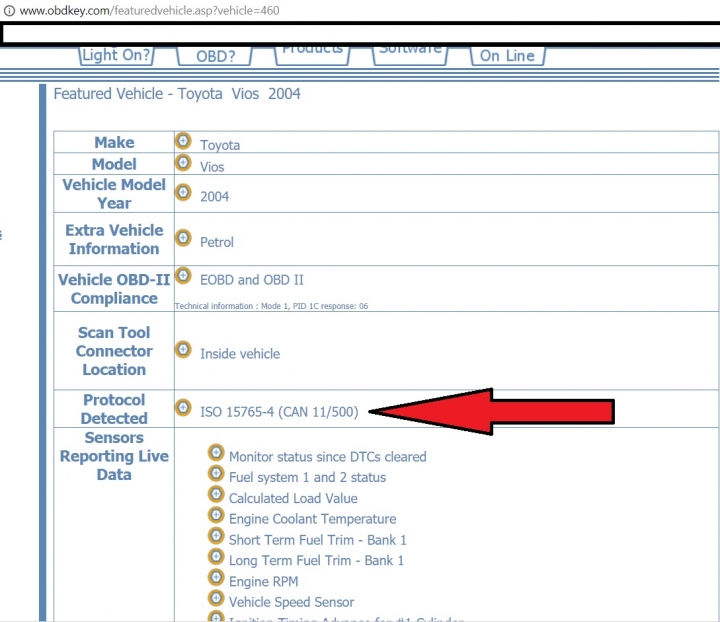720x622 pixels.
Task: Click Calculated Load Value text
Action: pos(293,499)
